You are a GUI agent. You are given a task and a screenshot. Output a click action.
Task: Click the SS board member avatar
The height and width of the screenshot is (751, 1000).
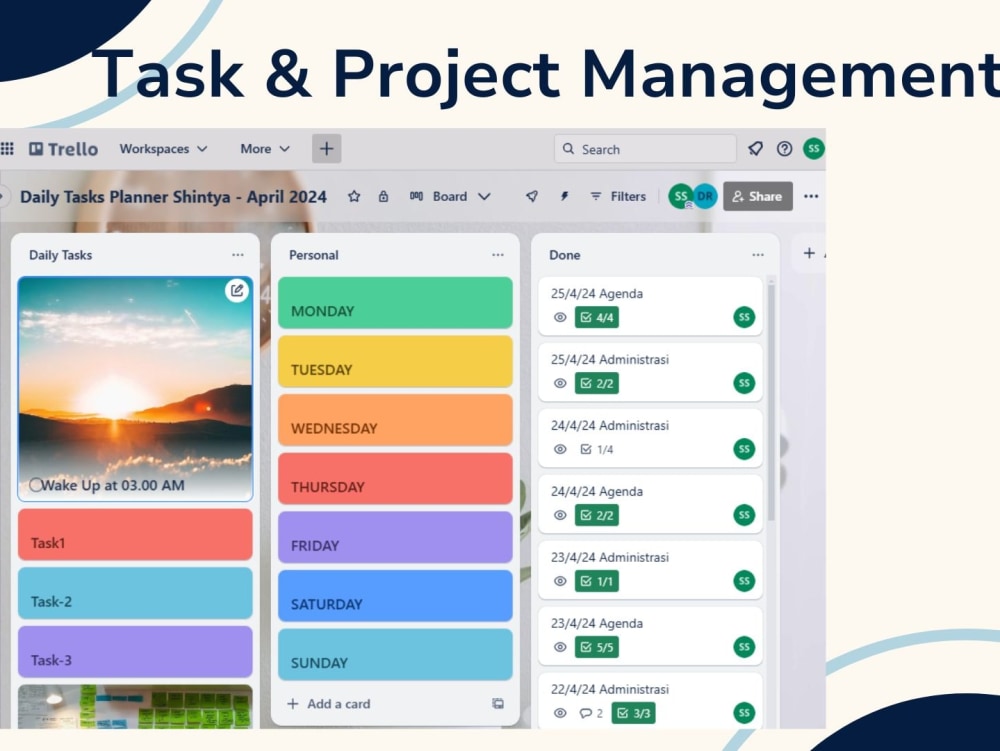click(680, 196)
